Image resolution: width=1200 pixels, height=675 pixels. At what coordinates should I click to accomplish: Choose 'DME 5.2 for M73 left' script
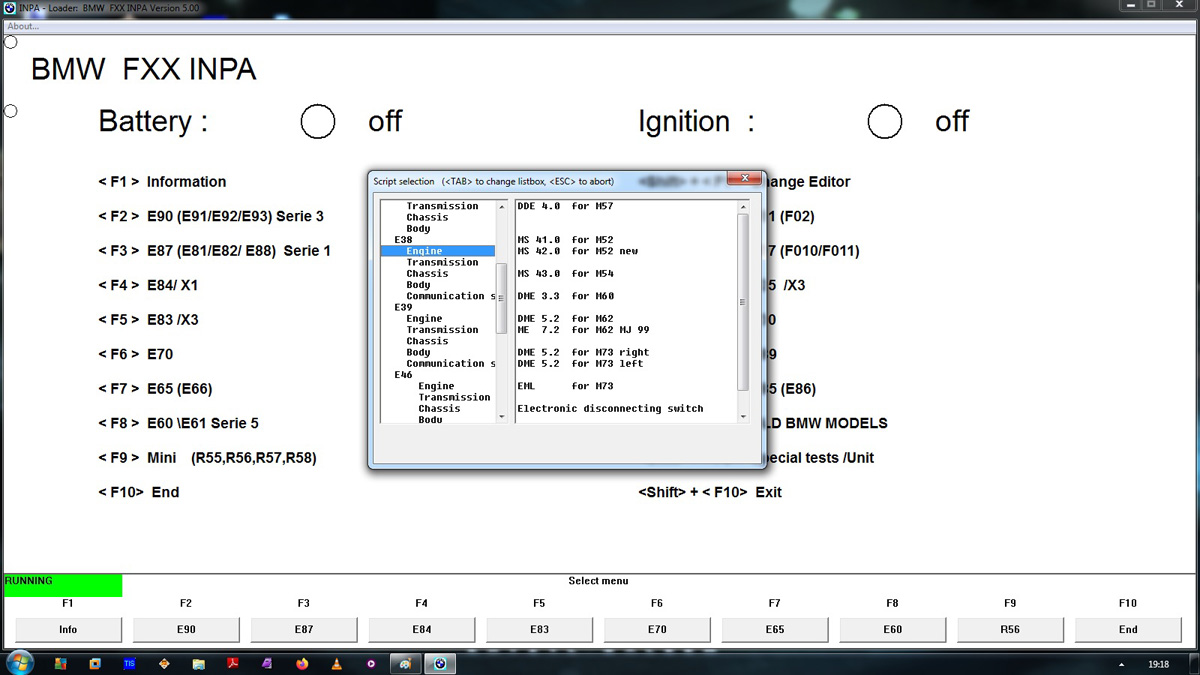(580, 363)
